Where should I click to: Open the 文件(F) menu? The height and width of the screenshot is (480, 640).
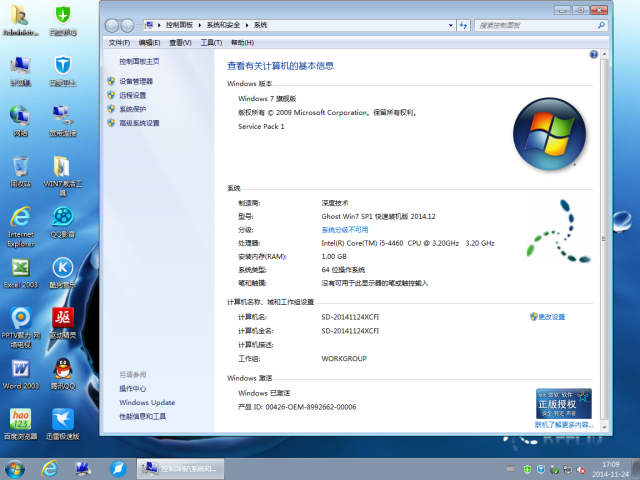click(x=119, y=43)
